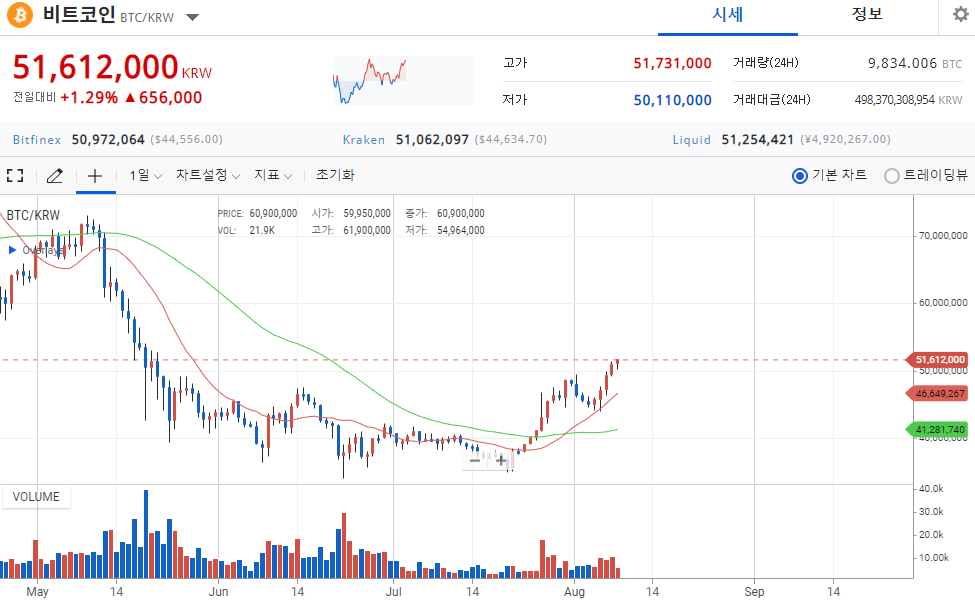Click the orange Bitcoin logo
The width and height of the screenshot is (975, 600).
click(x=20, y=15)
